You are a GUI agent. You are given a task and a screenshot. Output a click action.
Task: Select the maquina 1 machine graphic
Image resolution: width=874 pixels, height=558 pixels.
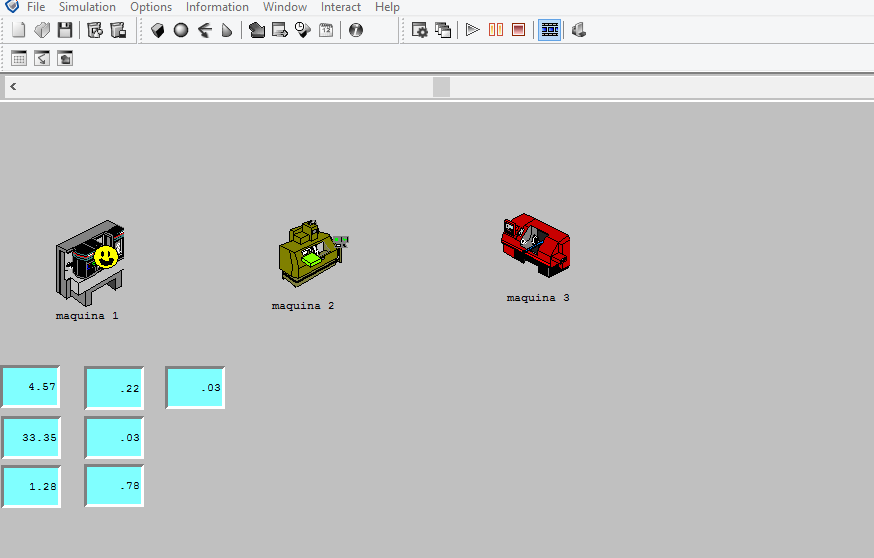[x=89, y=263]
